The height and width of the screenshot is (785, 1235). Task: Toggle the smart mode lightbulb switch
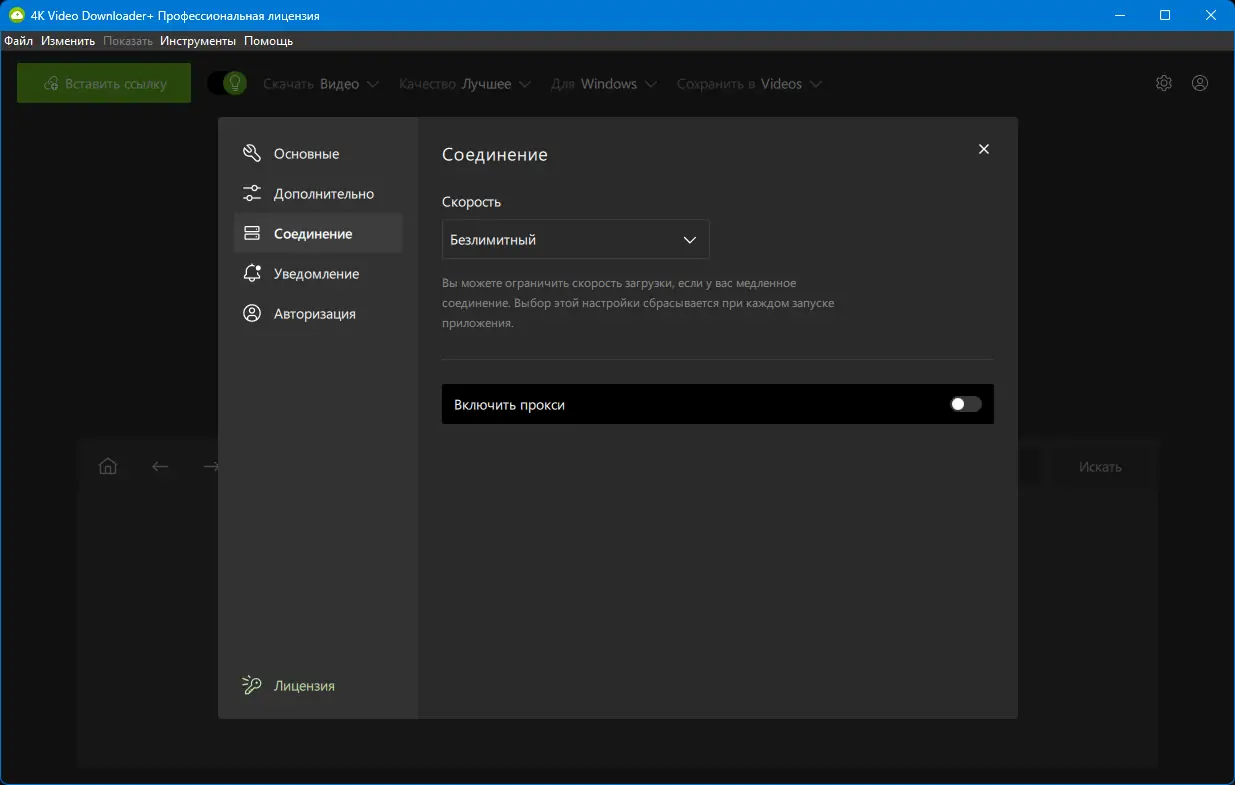pyautogui.click(x=227, y=83)
